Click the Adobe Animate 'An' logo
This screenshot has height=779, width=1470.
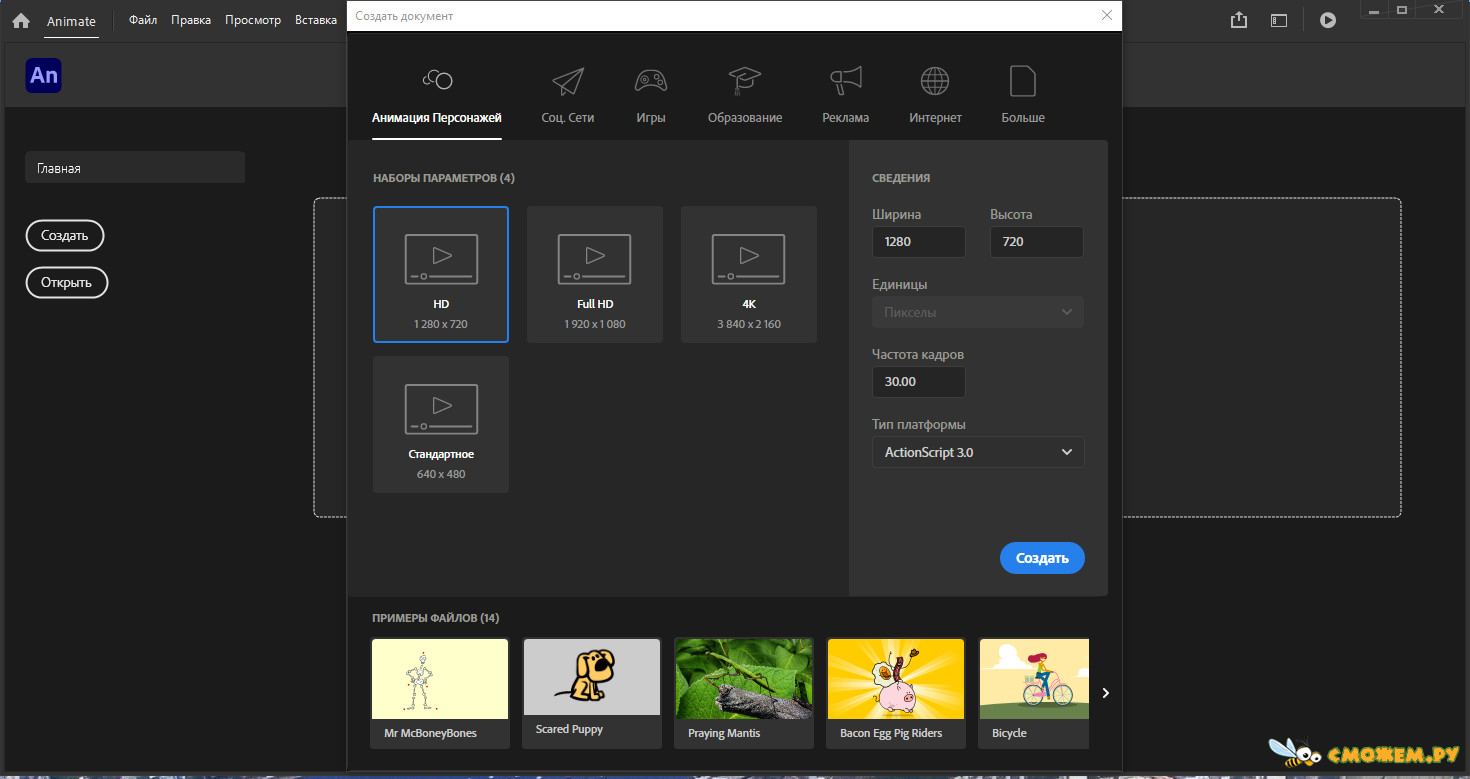click(x=44, y=76)
